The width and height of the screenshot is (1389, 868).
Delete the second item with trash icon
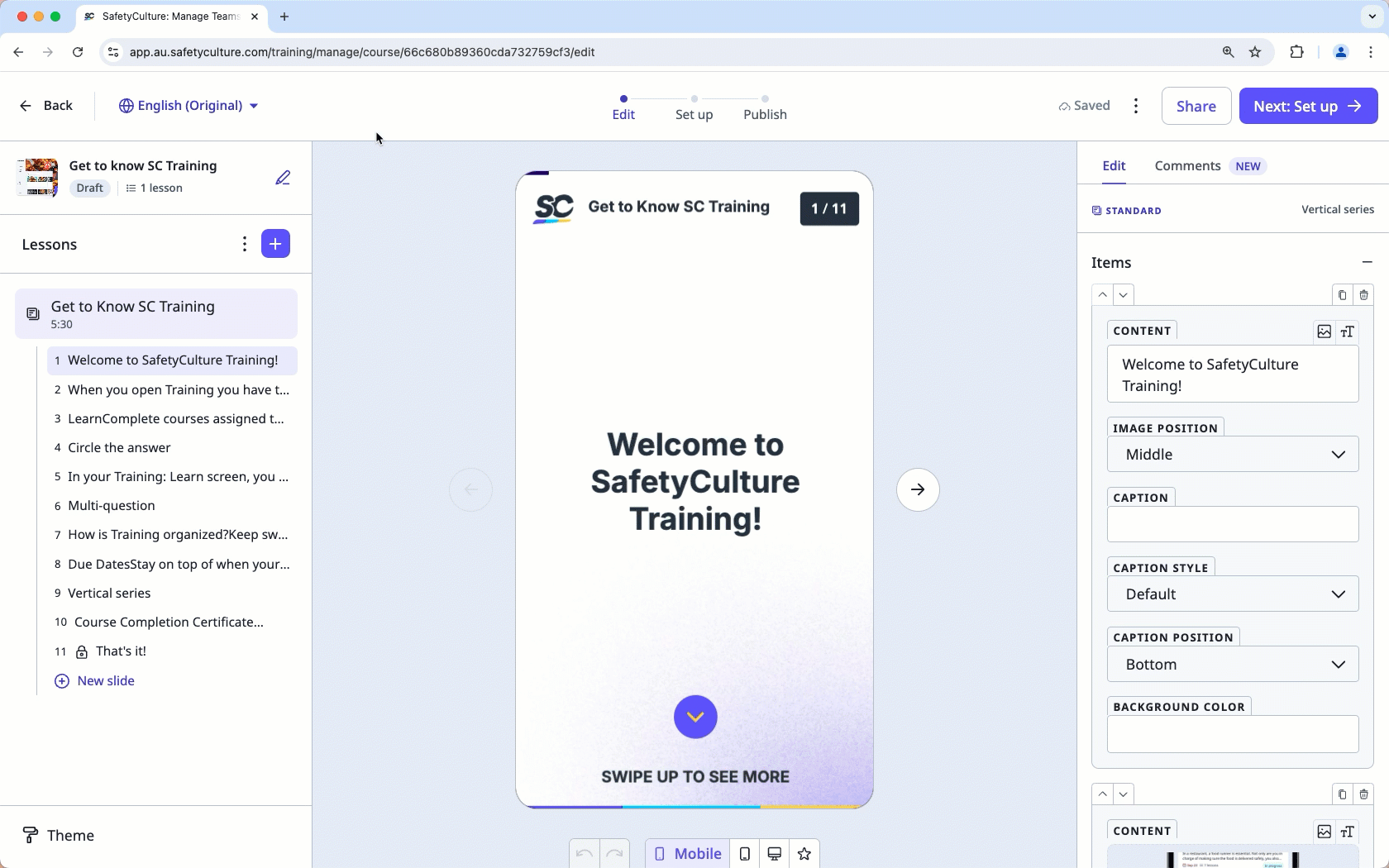click(1363, 794)
